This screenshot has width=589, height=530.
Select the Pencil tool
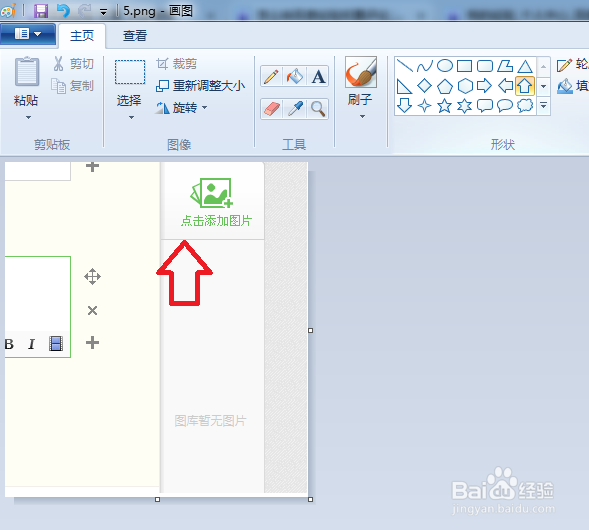(271, 77)
